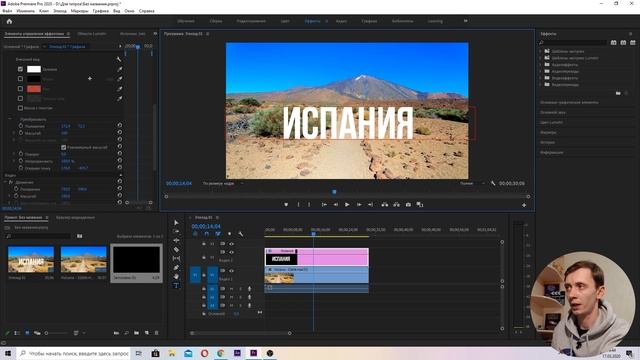Select the Track Select Forward tool
This screenshot has height=360, width=640.
176,231
